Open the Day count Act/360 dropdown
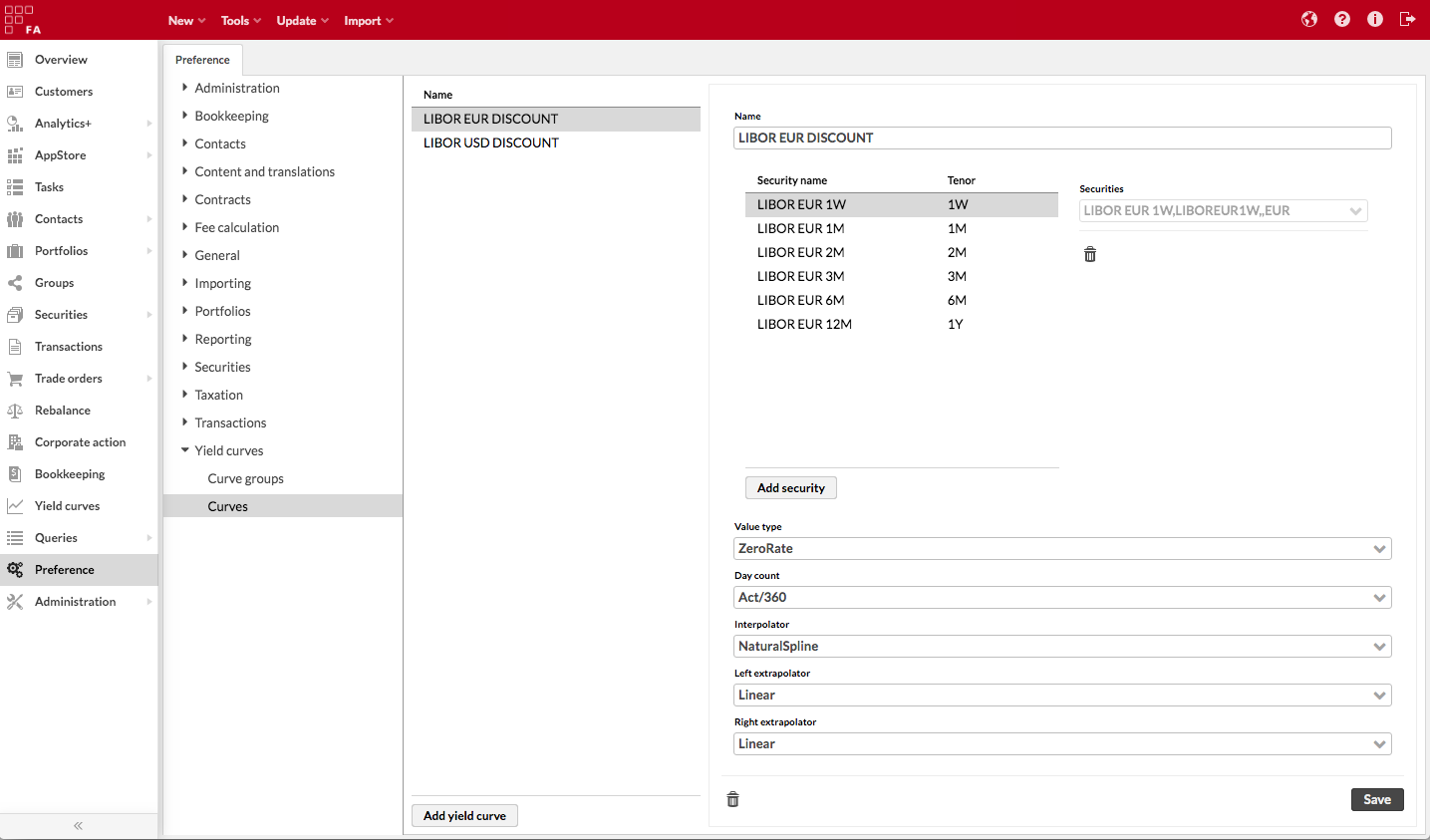This screenshot has width=1430, height=840. [x=1062, y=598]
